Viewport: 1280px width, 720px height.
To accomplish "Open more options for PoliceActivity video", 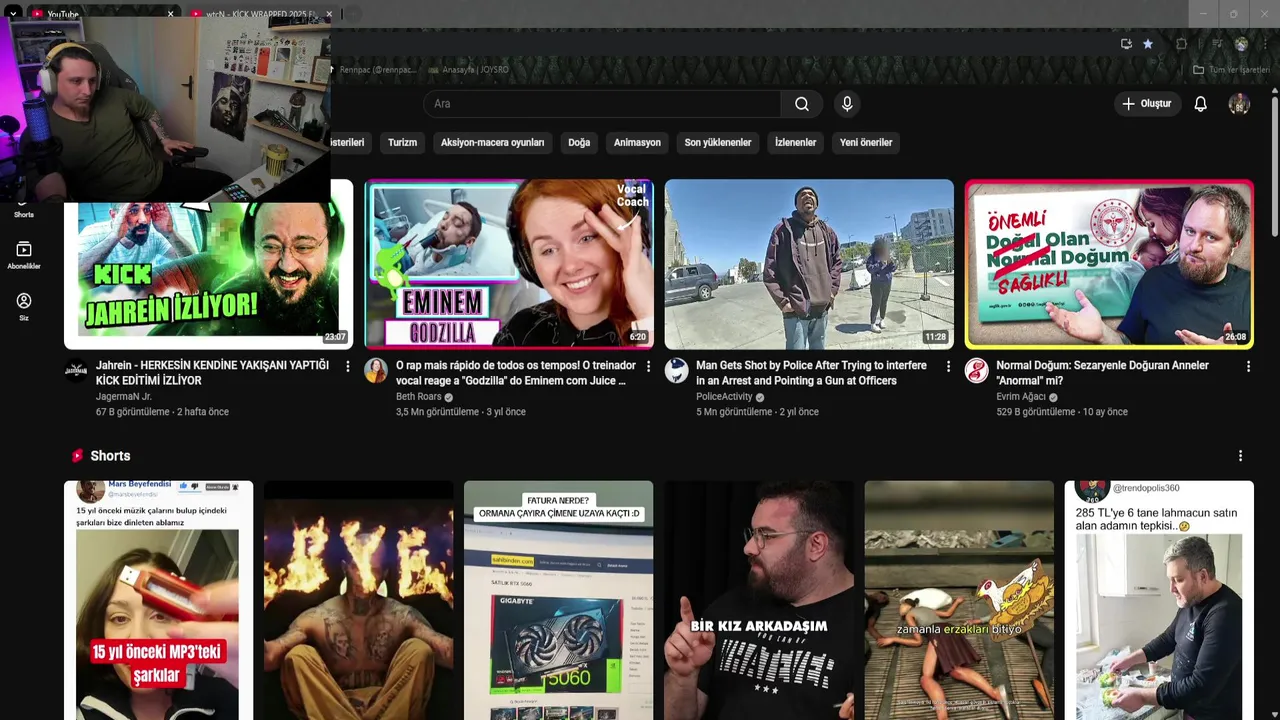I will click(948, 367).
